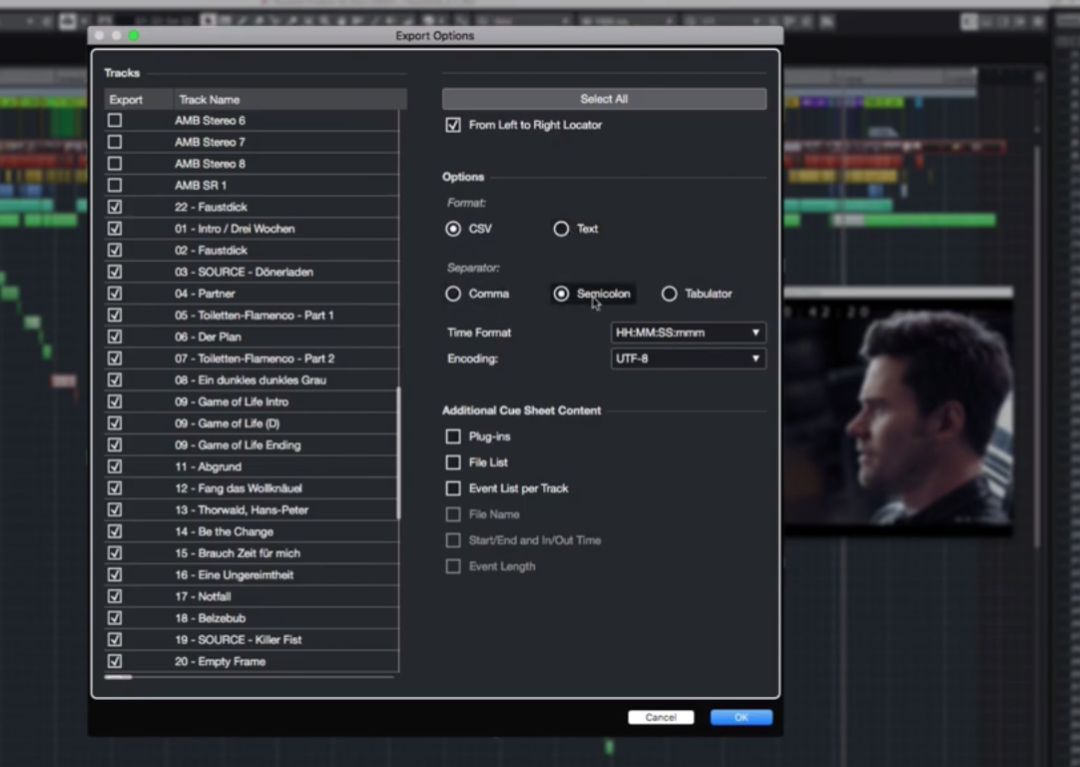Choose the Text format option
The image size is (1080, 767).
[561, 229]
